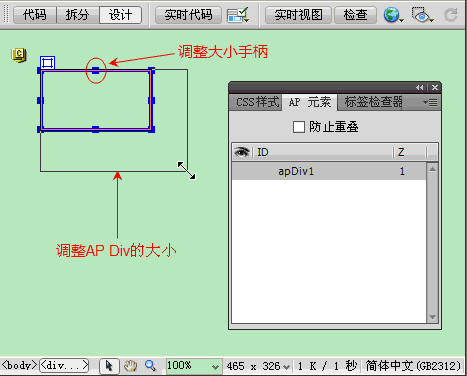Activate 实时视图 live view
This screenshot has width=467, height=376.
298,15
